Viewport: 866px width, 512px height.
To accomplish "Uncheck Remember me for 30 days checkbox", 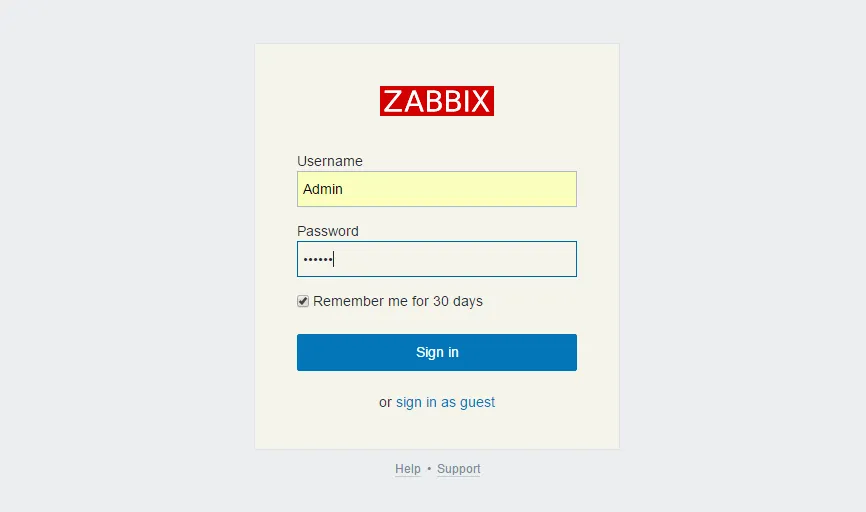I will click(303, 301).
